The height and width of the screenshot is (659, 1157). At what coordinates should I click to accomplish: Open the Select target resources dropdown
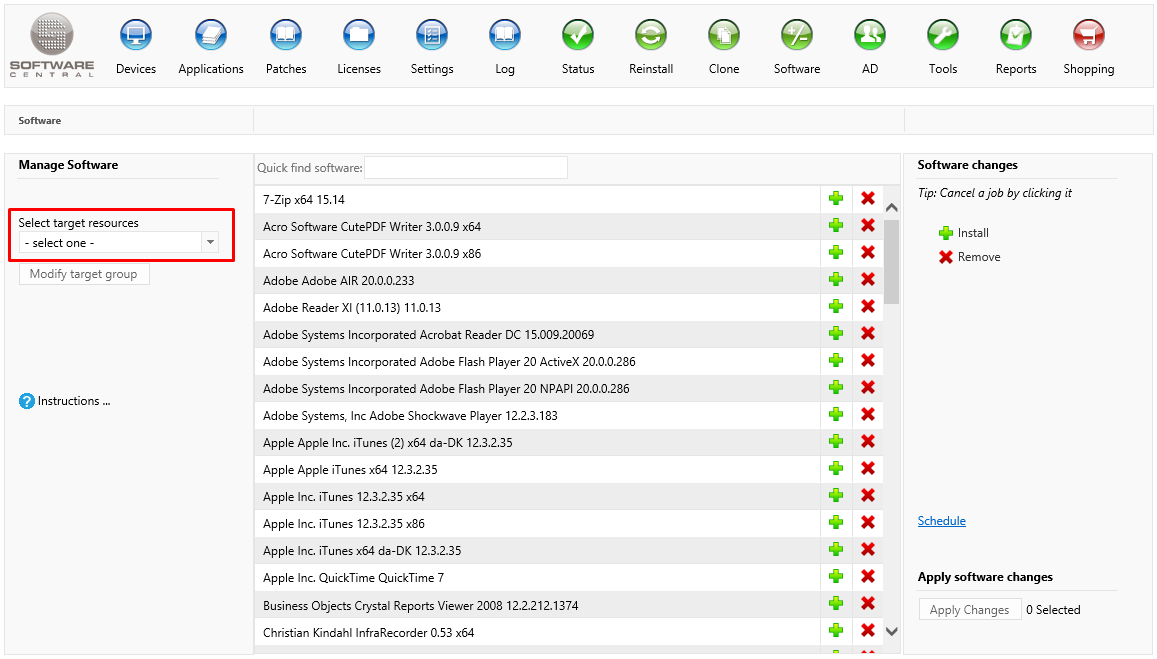(119, 242)
